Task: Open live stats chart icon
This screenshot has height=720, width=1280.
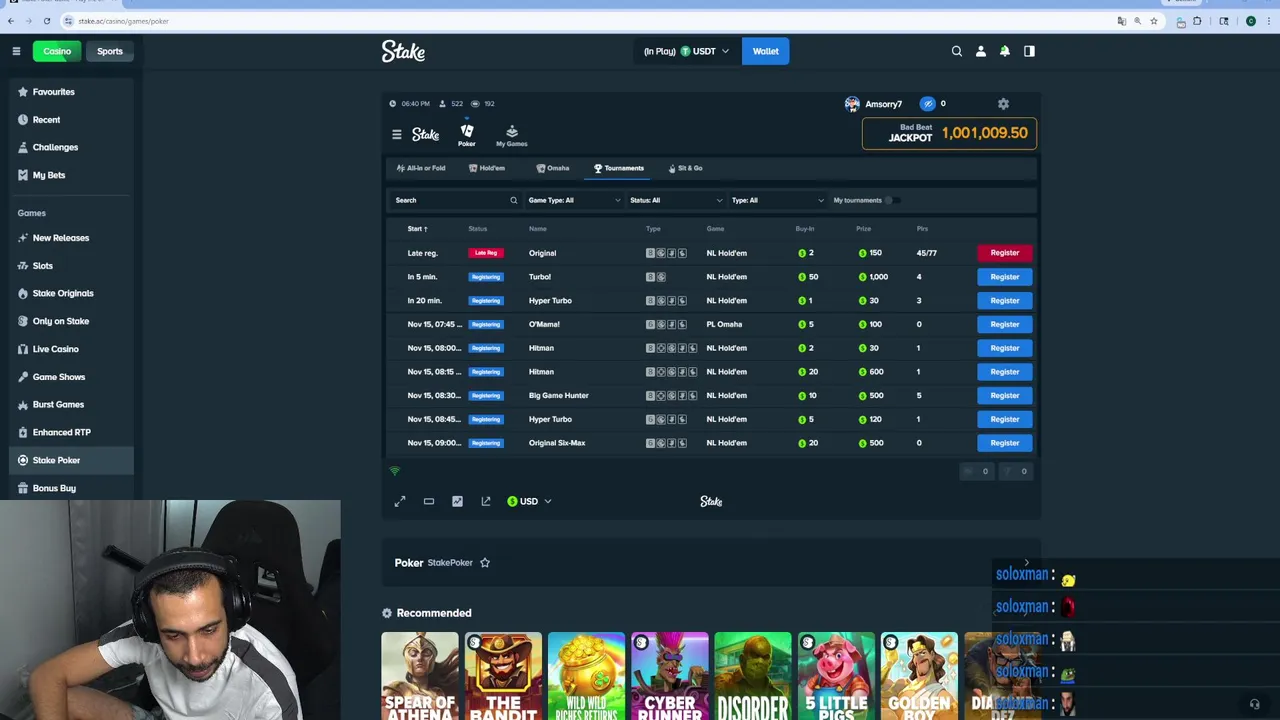Action: coord(457,501)
